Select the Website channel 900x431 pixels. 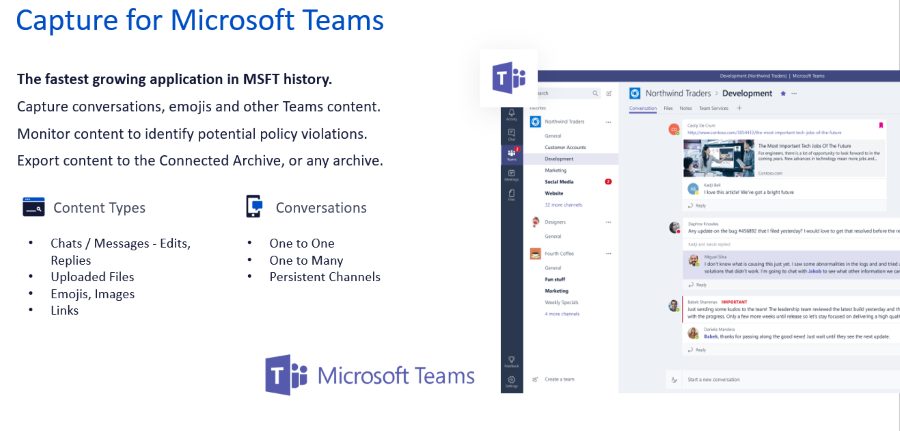point(554,193)
